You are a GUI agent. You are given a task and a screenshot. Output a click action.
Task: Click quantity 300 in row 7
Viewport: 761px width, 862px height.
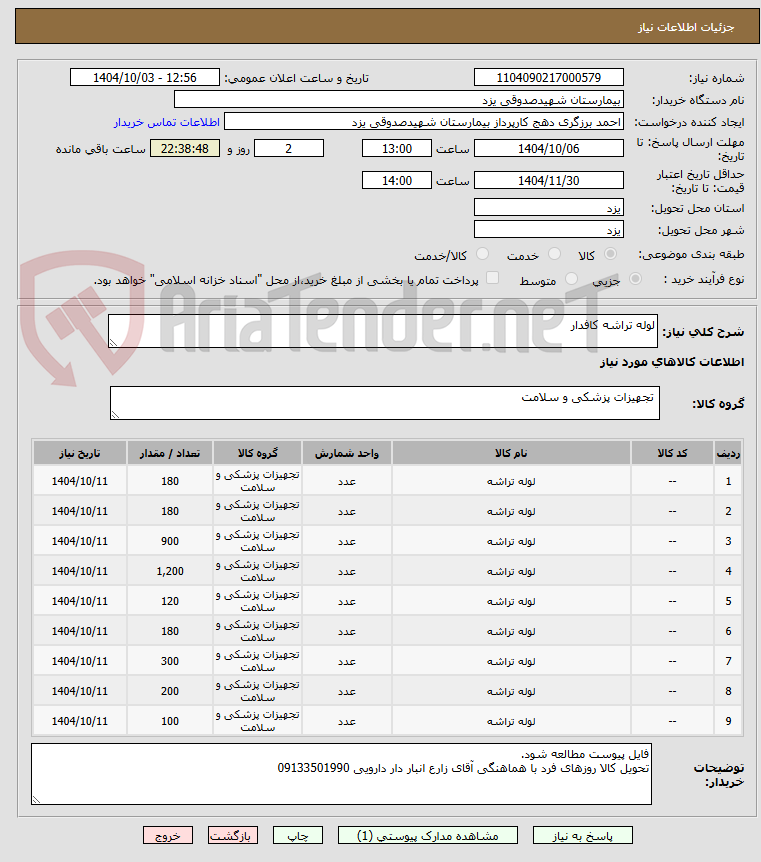(170, 661)
